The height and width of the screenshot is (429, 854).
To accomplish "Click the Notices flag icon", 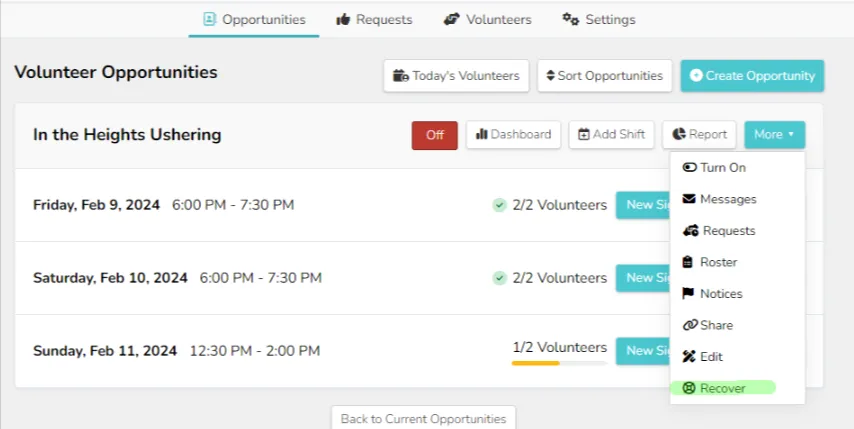I will (x=688, y=293).
